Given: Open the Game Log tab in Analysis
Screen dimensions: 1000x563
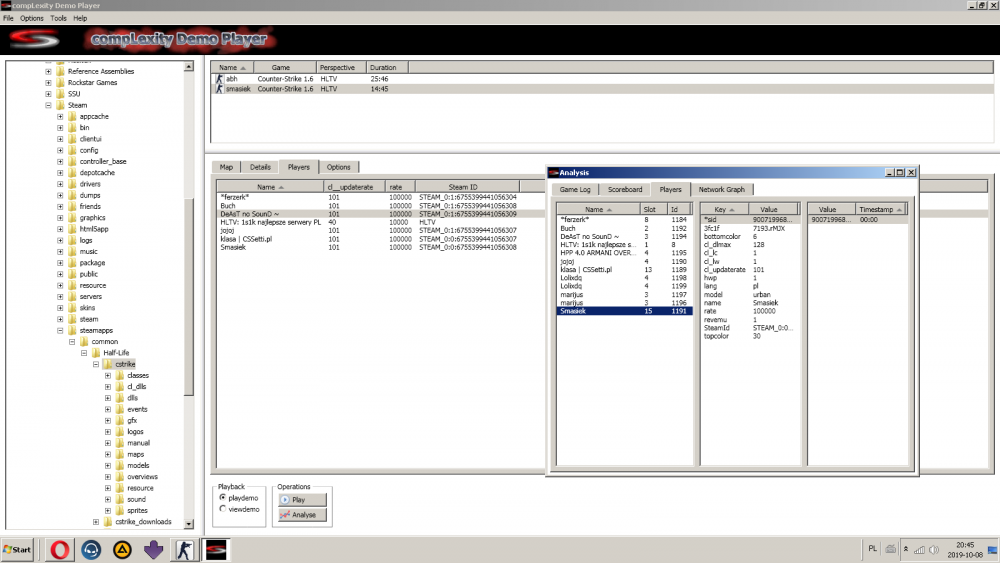Looking at the screenshot, I should click(x=575, y=189).
